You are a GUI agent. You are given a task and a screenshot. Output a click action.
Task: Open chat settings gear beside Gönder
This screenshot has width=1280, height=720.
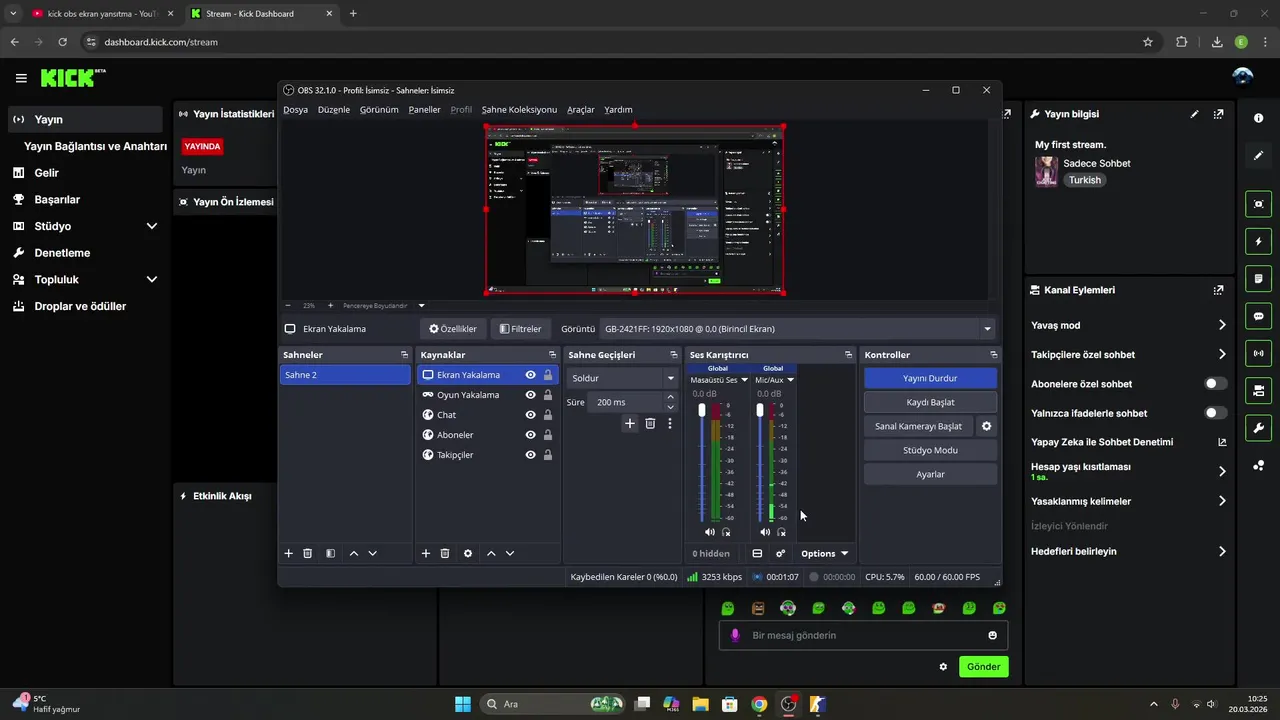point(943,666)
